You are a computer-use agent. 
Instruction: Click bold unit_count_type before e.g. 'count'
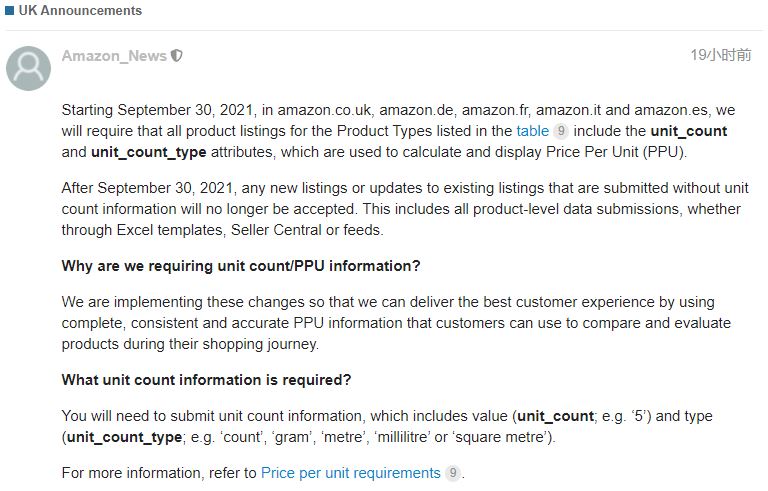[124, 437]
